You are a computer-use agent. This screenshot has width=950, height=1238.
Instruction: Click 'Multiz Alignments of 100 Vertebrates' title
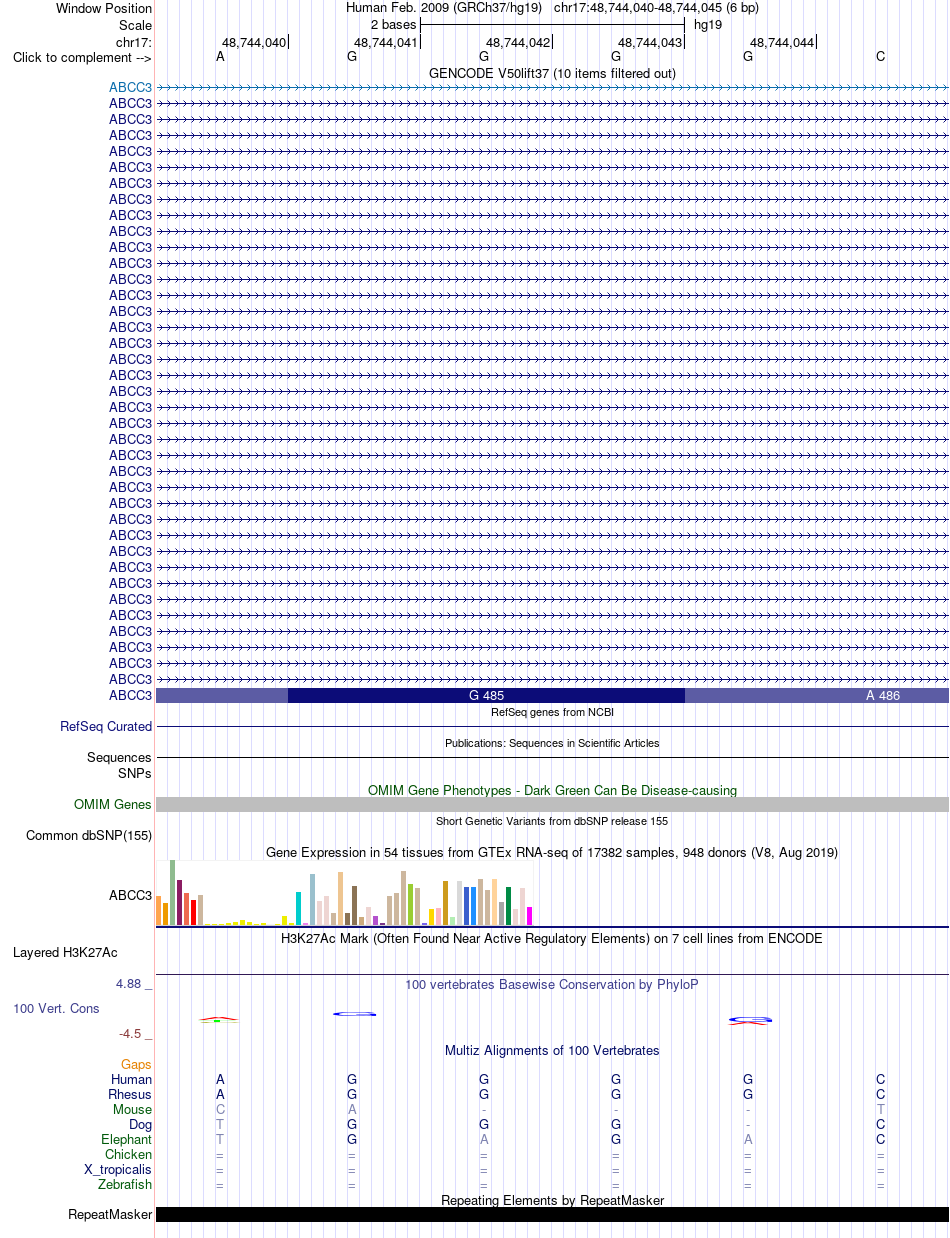tap(552, 1051)
